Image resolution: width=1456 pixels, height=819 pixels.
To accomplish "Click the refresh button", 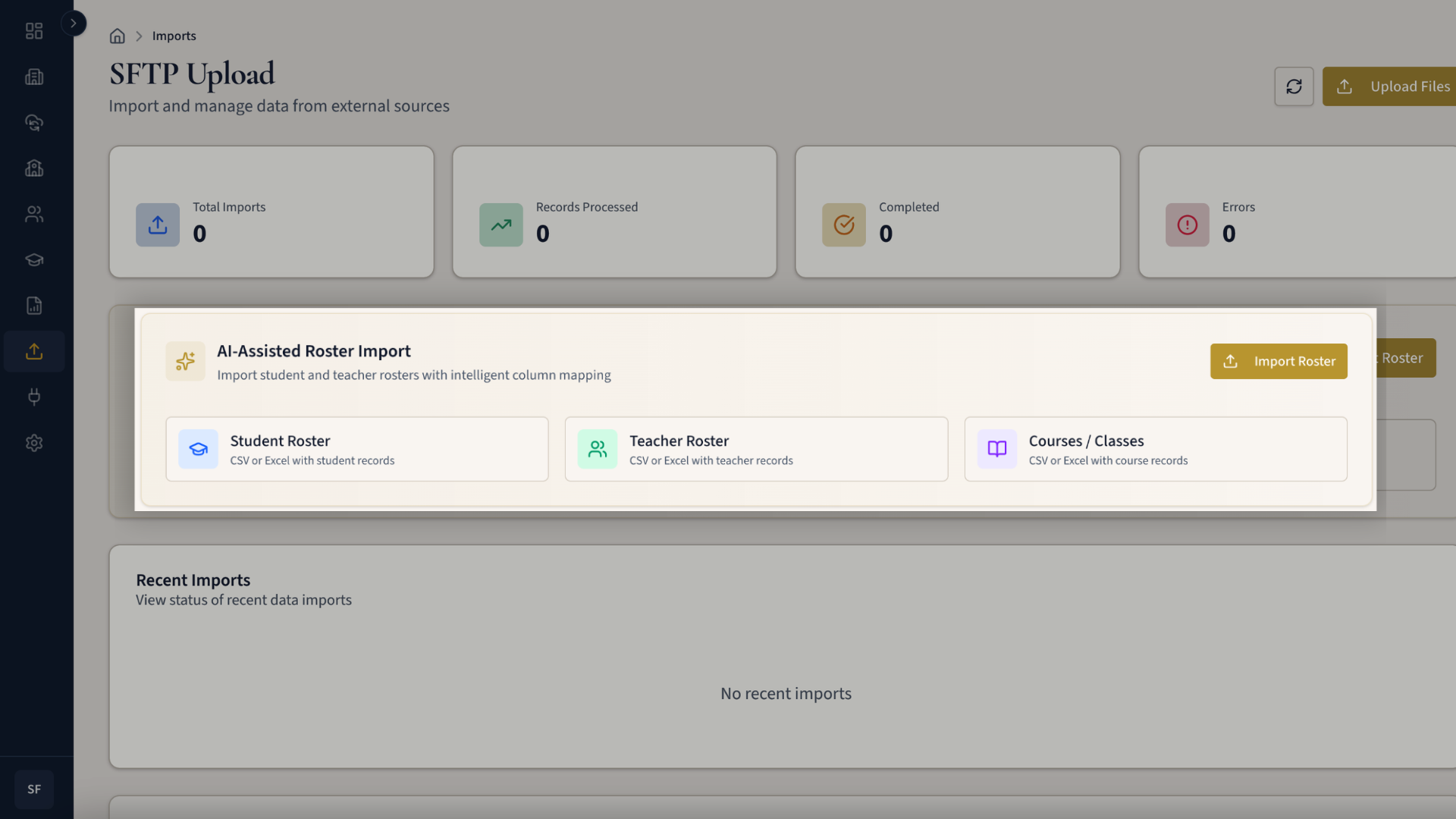I will tap(1294, 86).
